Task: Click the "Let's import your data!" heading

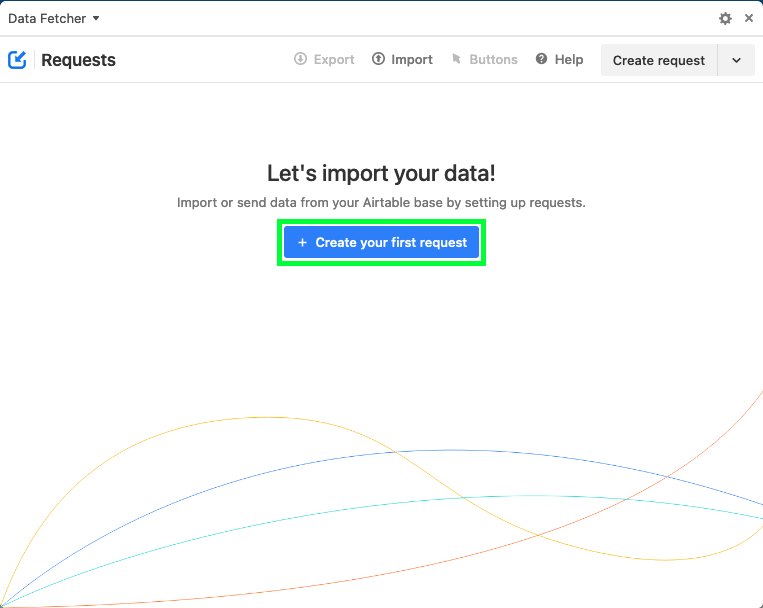Action: point(382,173)
